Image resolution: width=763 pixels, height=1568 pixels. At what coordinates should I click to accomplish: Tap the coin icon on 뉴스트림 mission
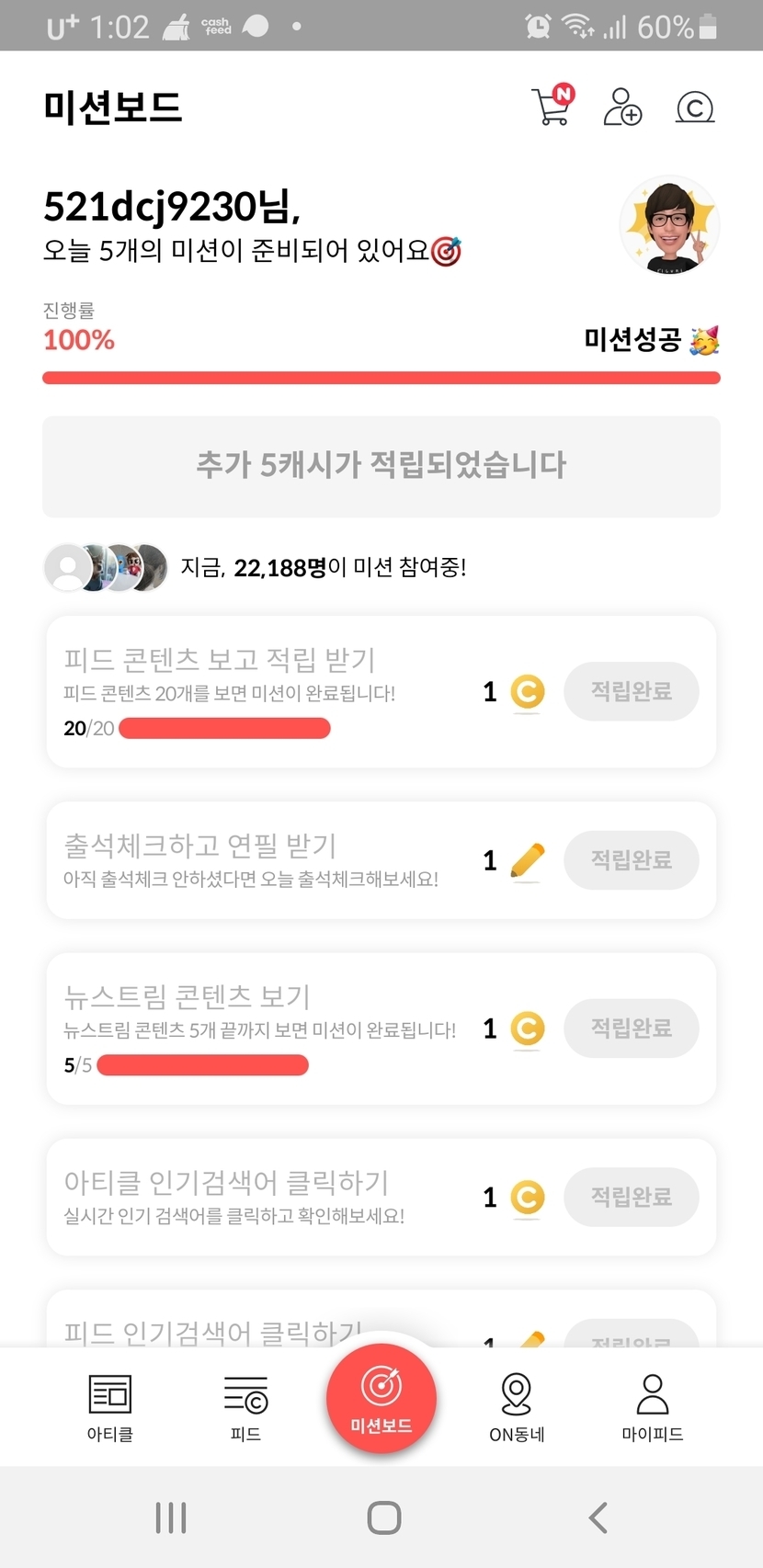click(528, 1028)
